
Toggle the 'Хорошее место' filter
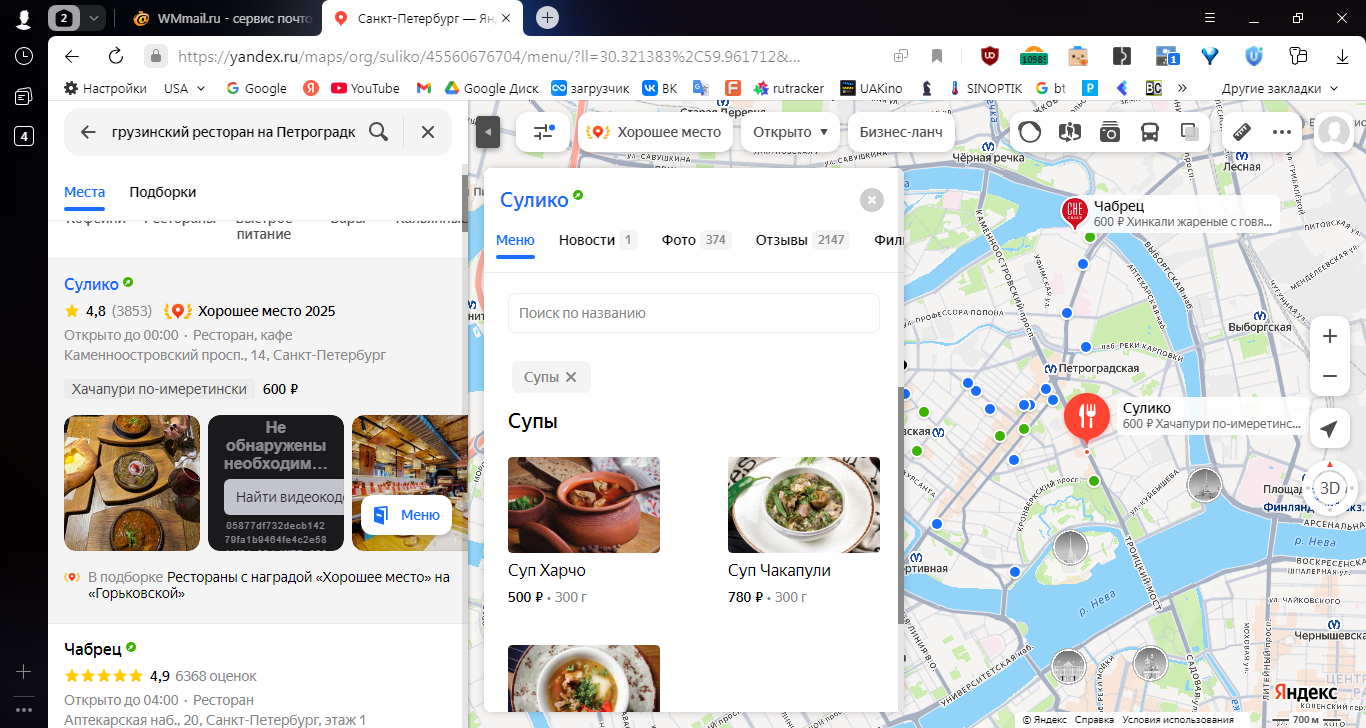click(x=655, y=132)
